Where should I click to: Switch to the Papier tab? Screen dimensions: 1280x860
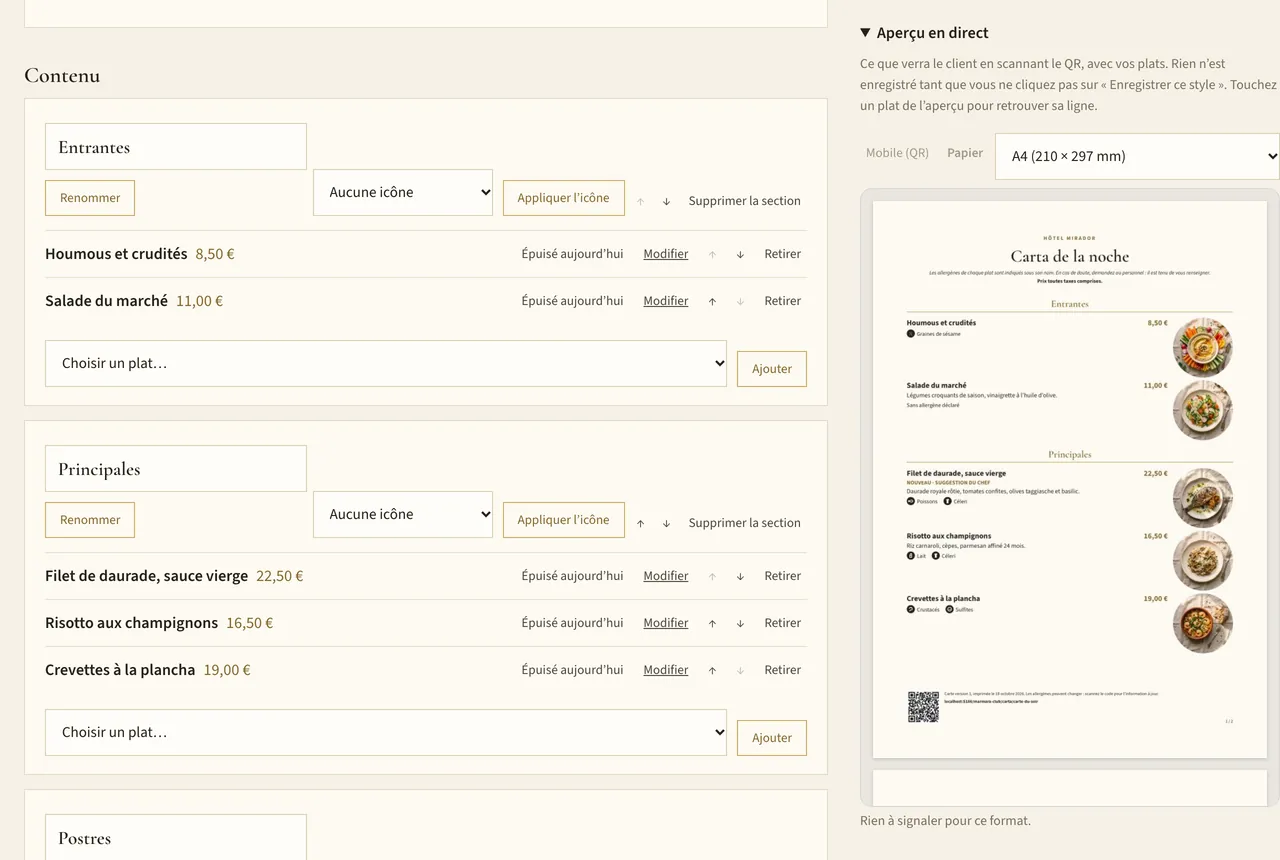coord(965,153)
